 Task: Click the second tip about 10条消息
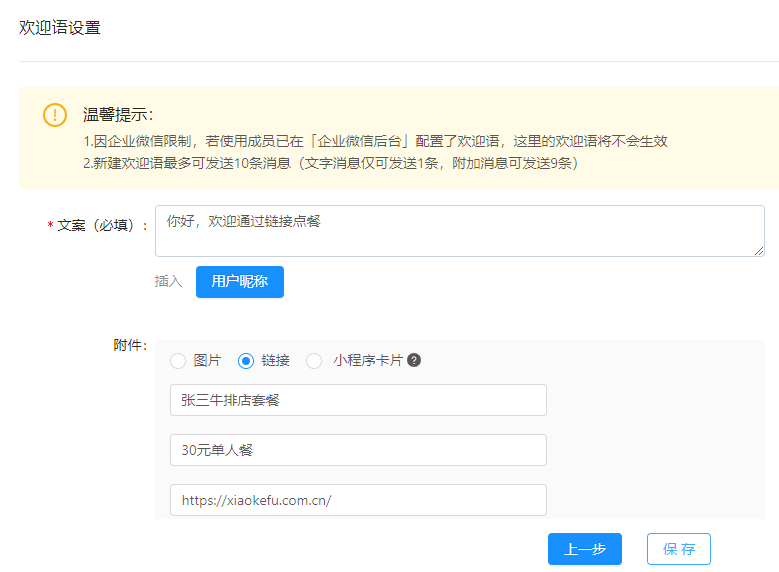pos(331,163)
